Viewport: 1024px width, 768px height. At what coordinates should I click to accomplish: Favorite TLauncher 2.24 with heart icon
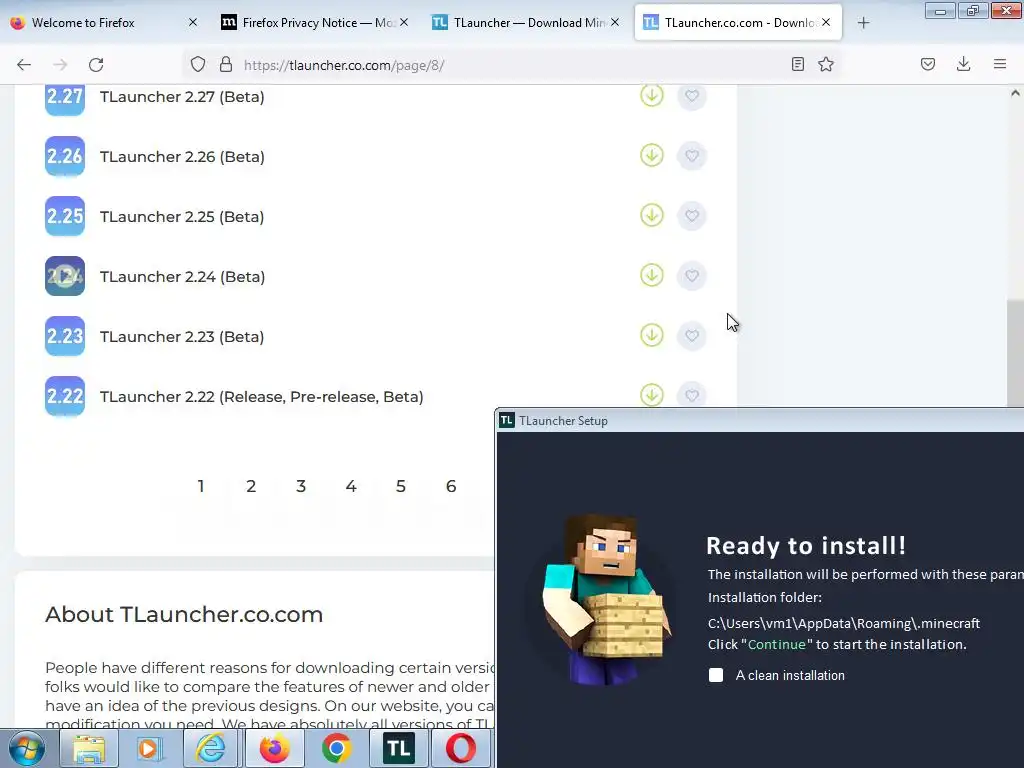click(x=692, y=276)
